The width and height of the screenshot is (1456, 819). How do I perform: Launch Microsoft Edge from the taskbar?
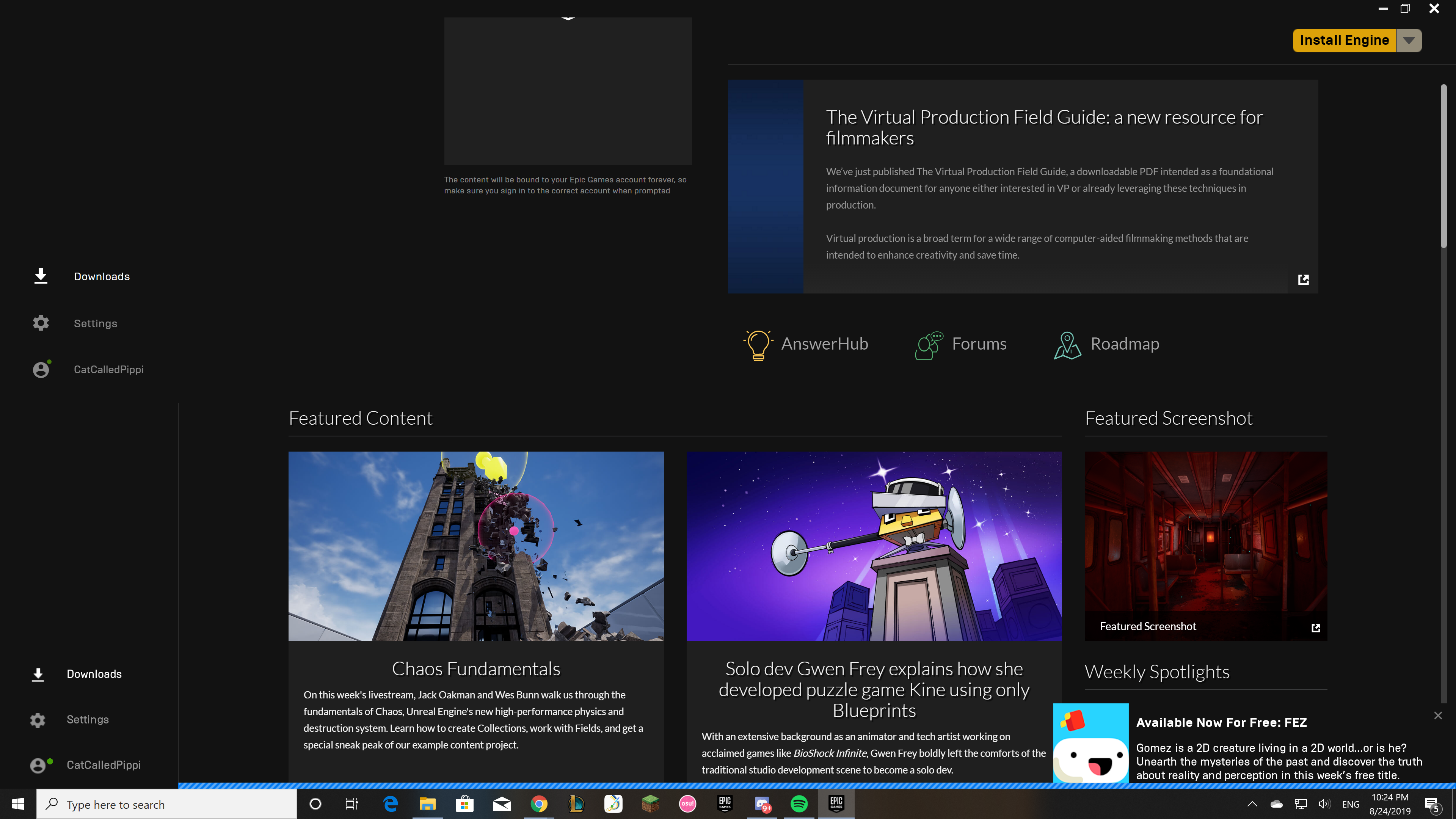pyautogui.click(x=390, y=804)
